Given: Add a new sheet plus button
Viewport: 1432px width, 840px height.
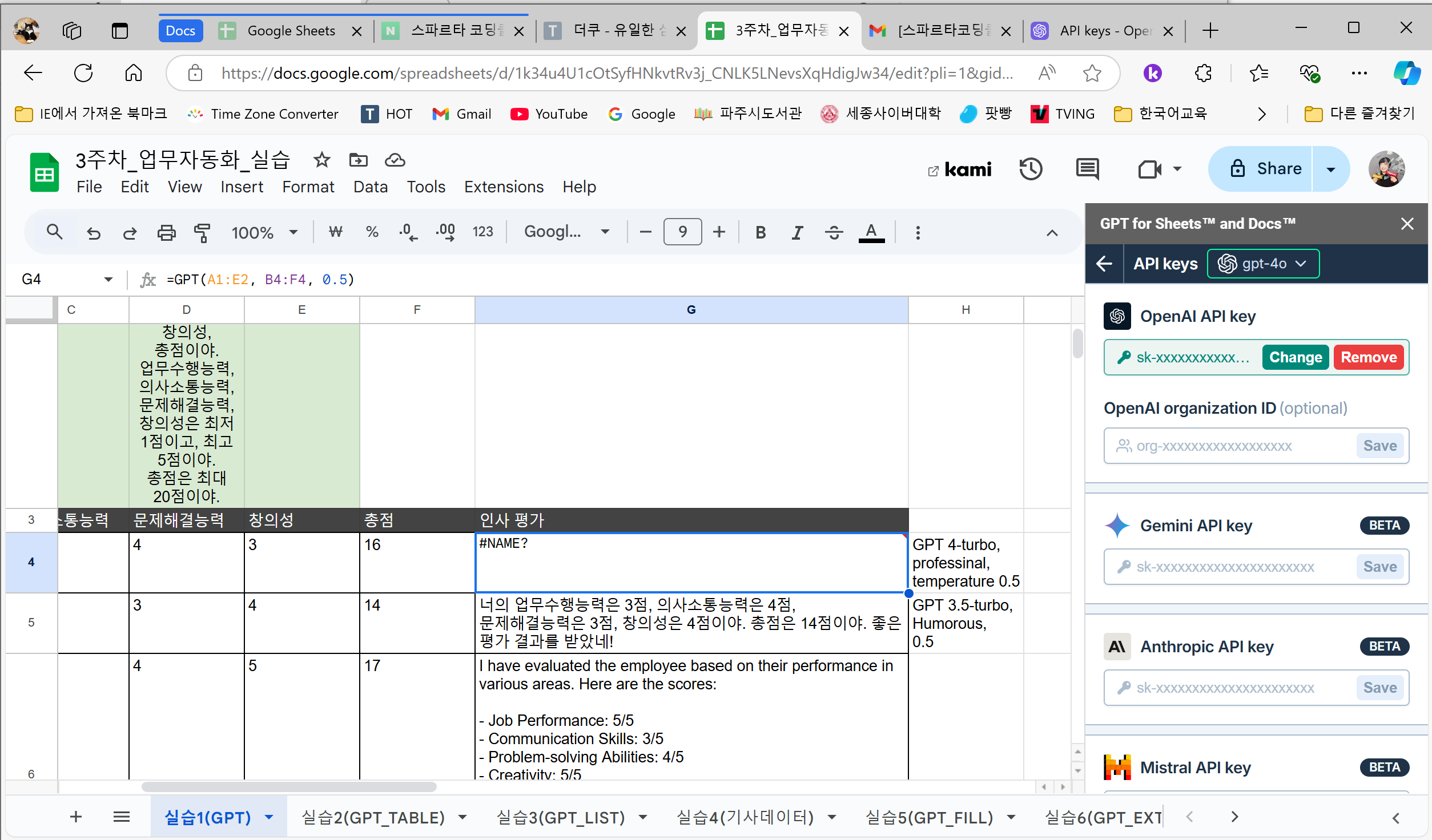Looking at the screenshot, I should [75, 817].
